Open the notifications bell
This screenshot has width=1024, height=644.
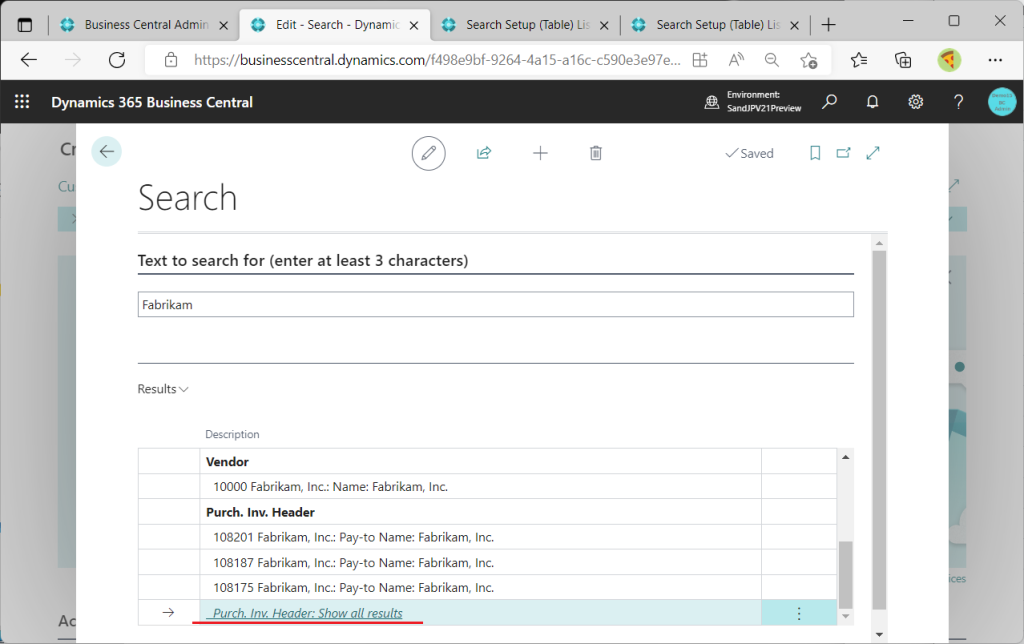[x=872, y=102]
